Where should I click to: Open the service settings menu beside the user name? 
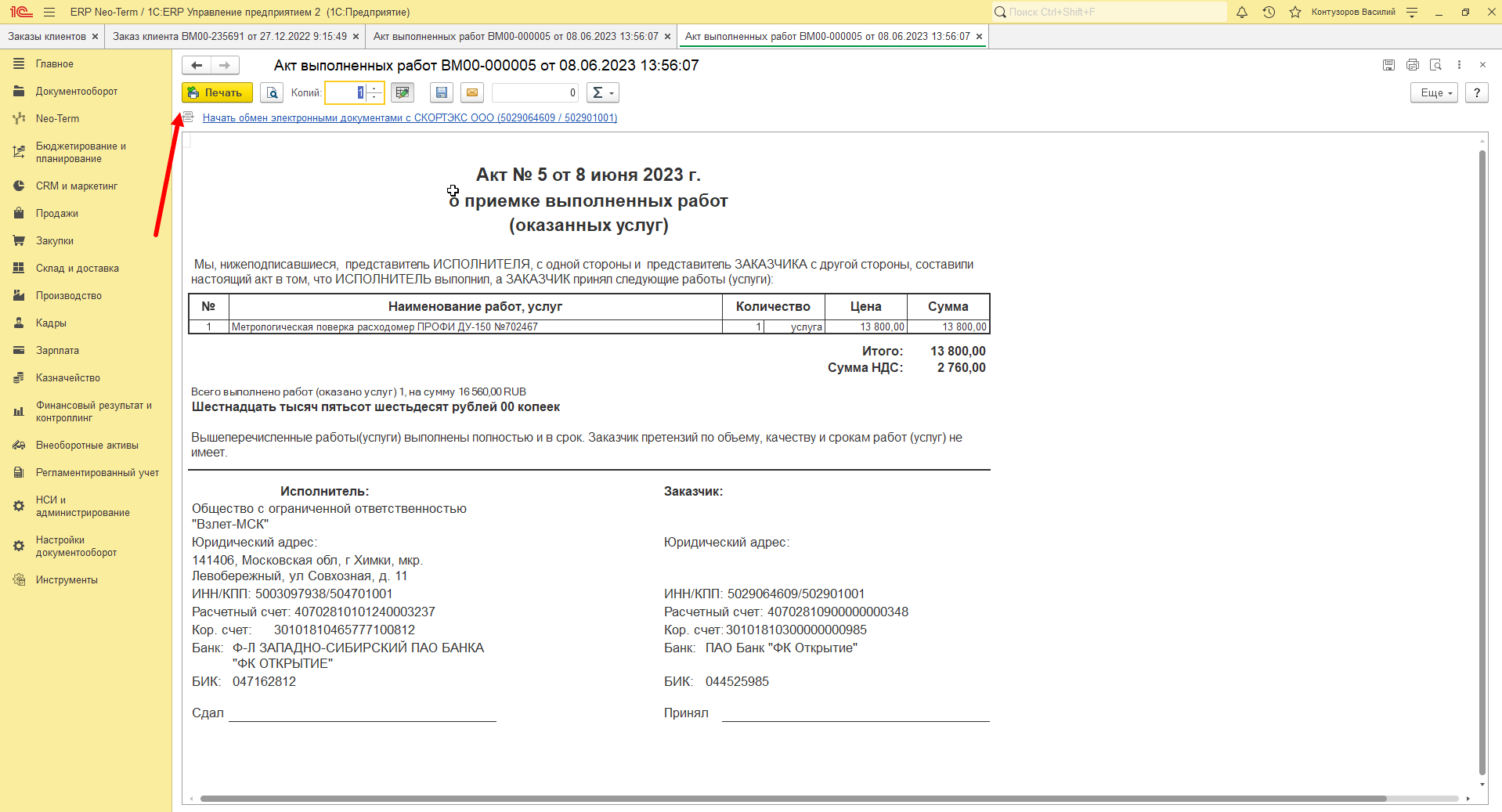tap(1412, 12)
